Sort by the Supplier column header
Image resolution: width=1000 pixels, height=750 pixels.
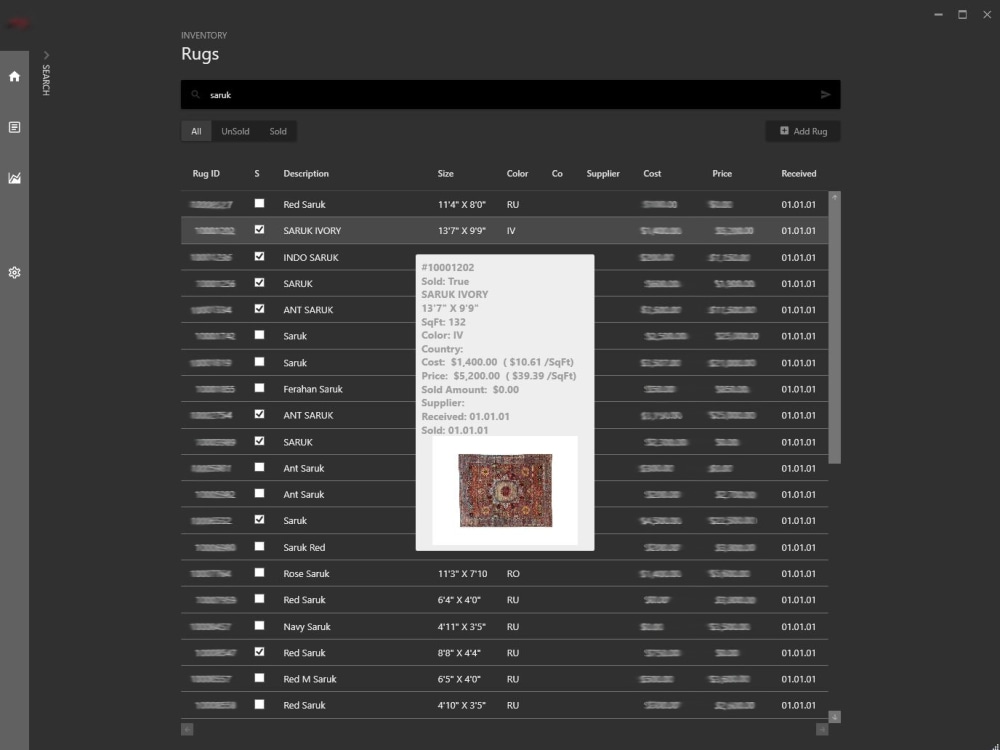click(x=603, y=173)
